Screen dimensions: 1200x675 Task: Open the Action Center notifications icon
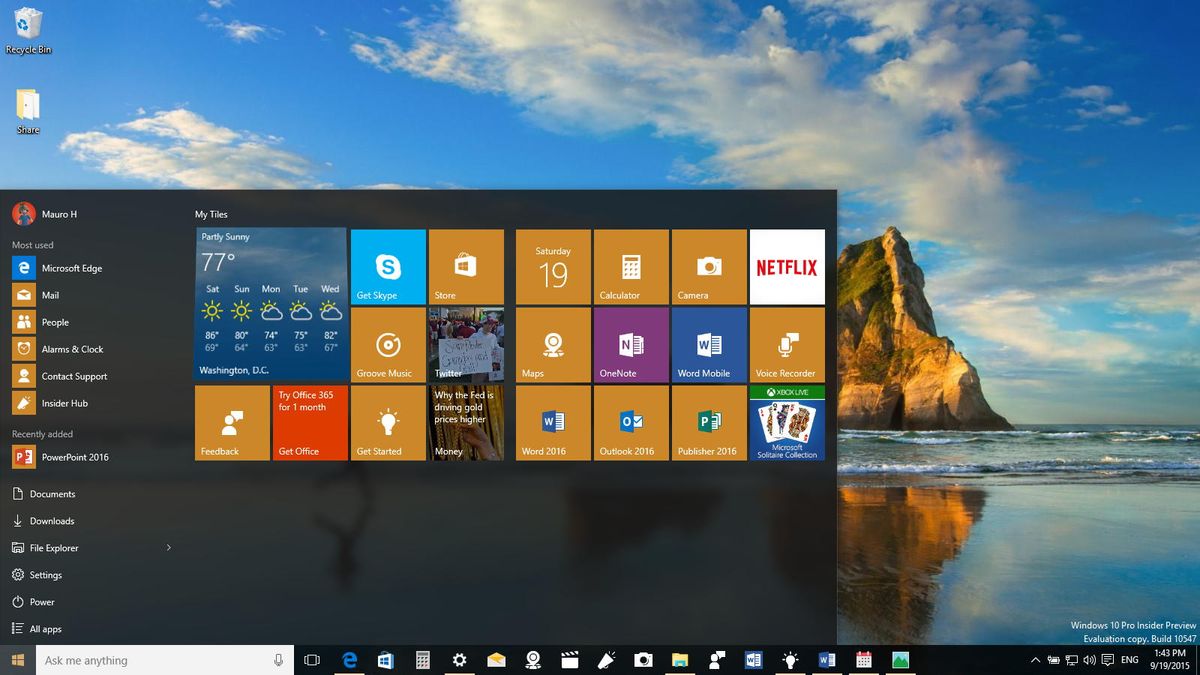coord(1107,660)
